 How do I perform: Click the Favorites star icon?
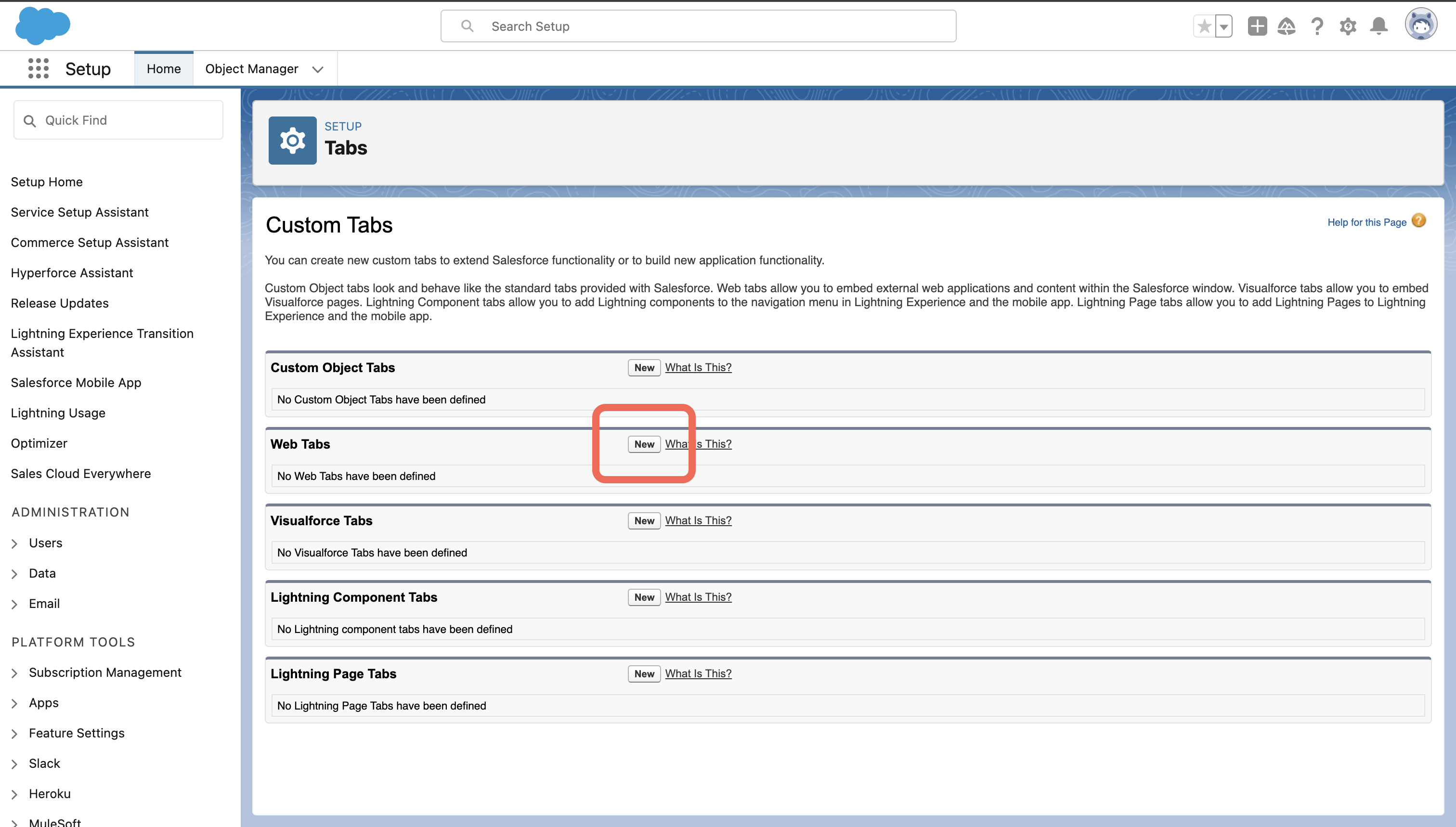(1204, 26)
